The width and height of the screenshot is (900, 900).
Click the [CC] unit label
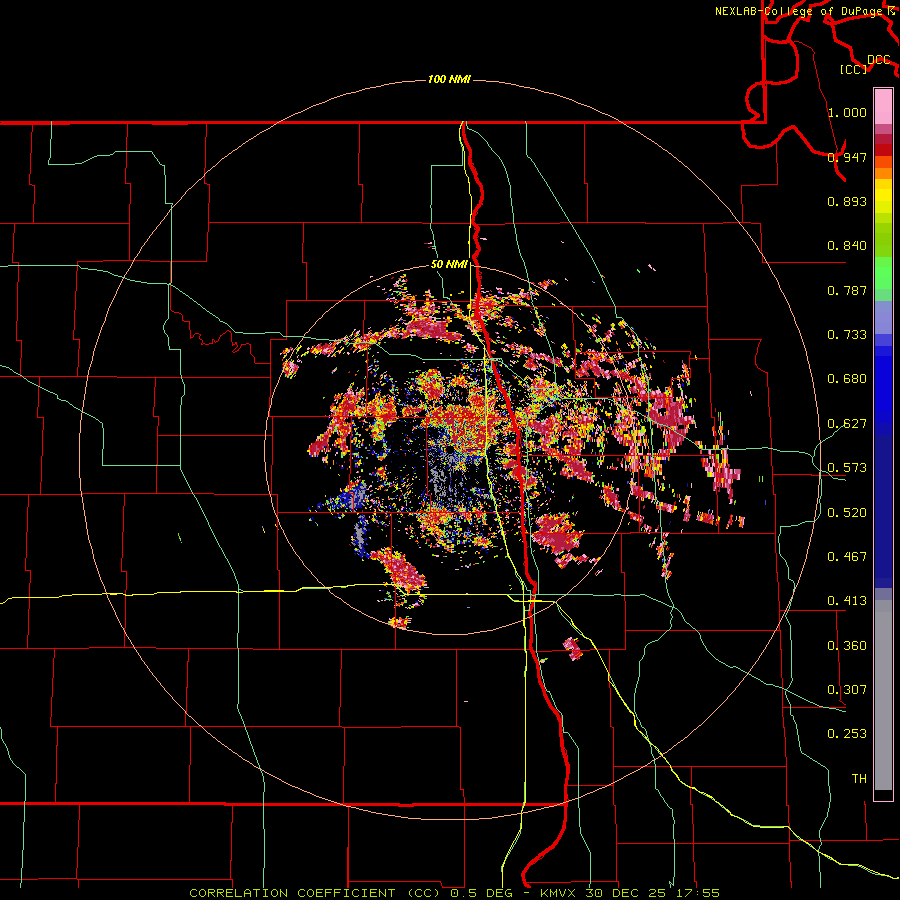click(854, 69)
